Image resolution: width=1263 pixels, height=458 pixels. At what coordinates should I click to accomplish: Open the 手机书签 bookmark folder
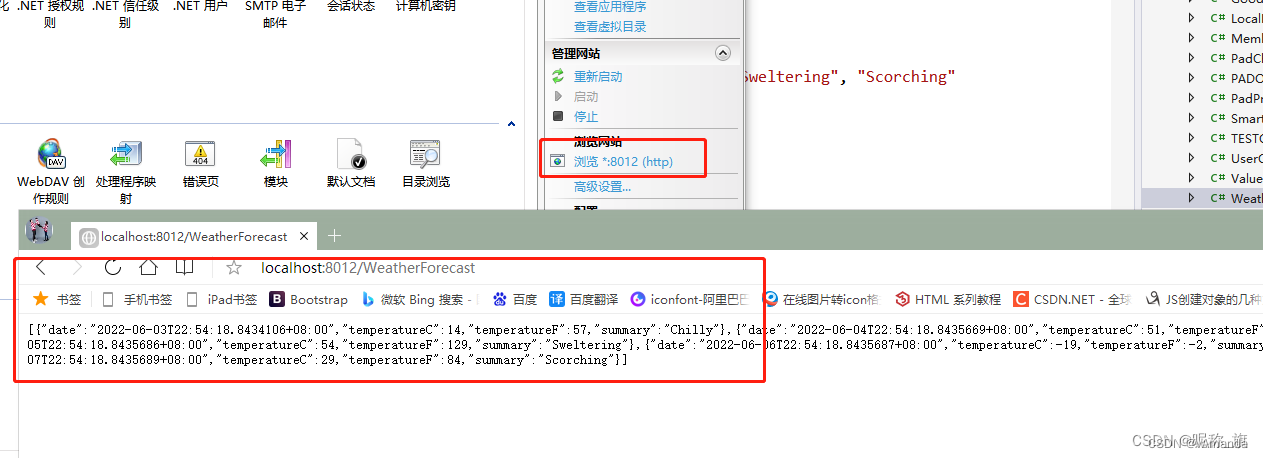(137, 299)
